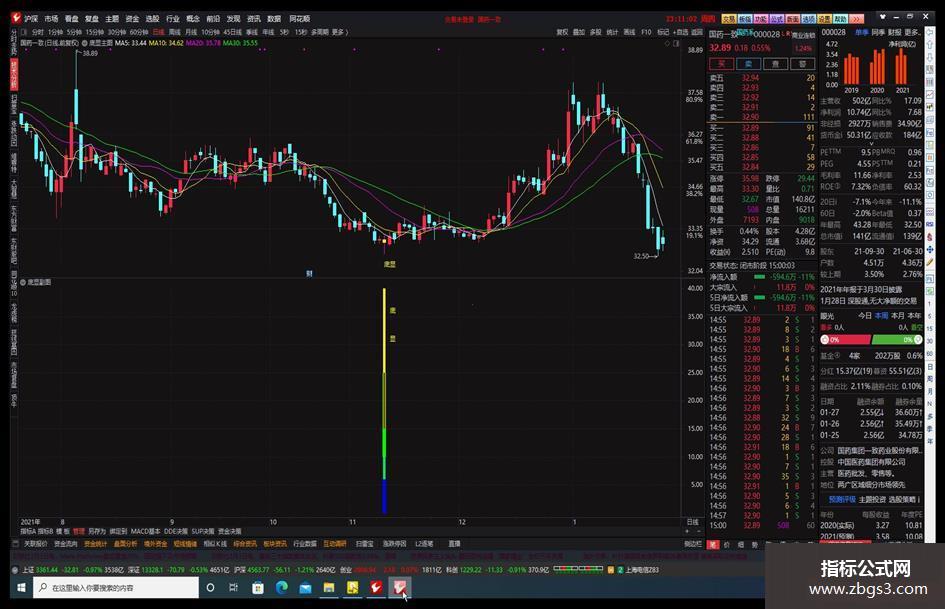Open the 行业 menu
Screen dimensions: 945x609
tap(172, 19)
